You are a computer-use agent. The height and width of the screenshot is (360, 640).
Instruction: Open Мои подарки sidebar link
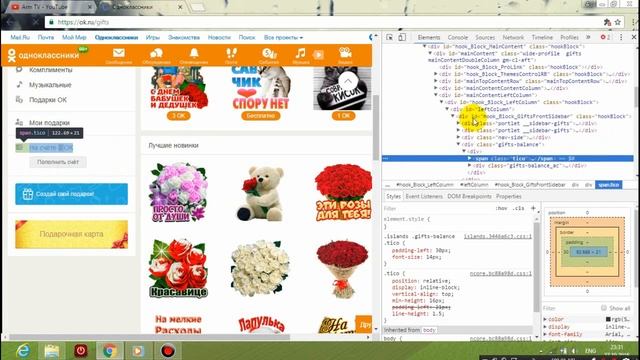[x=49, y=122]
